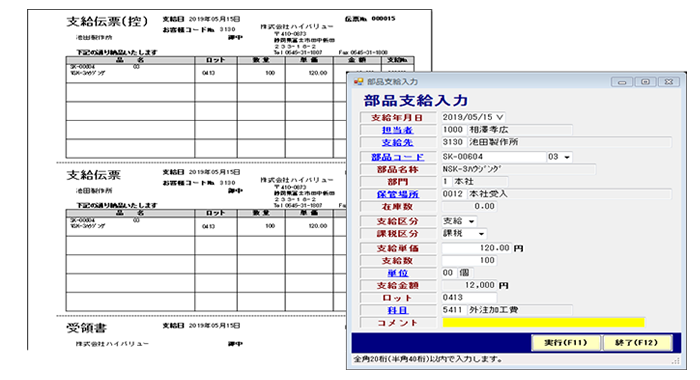Screen dimensions: 700x380
Task: Click the 支給先 lookup link
Action: pos(397,142)
